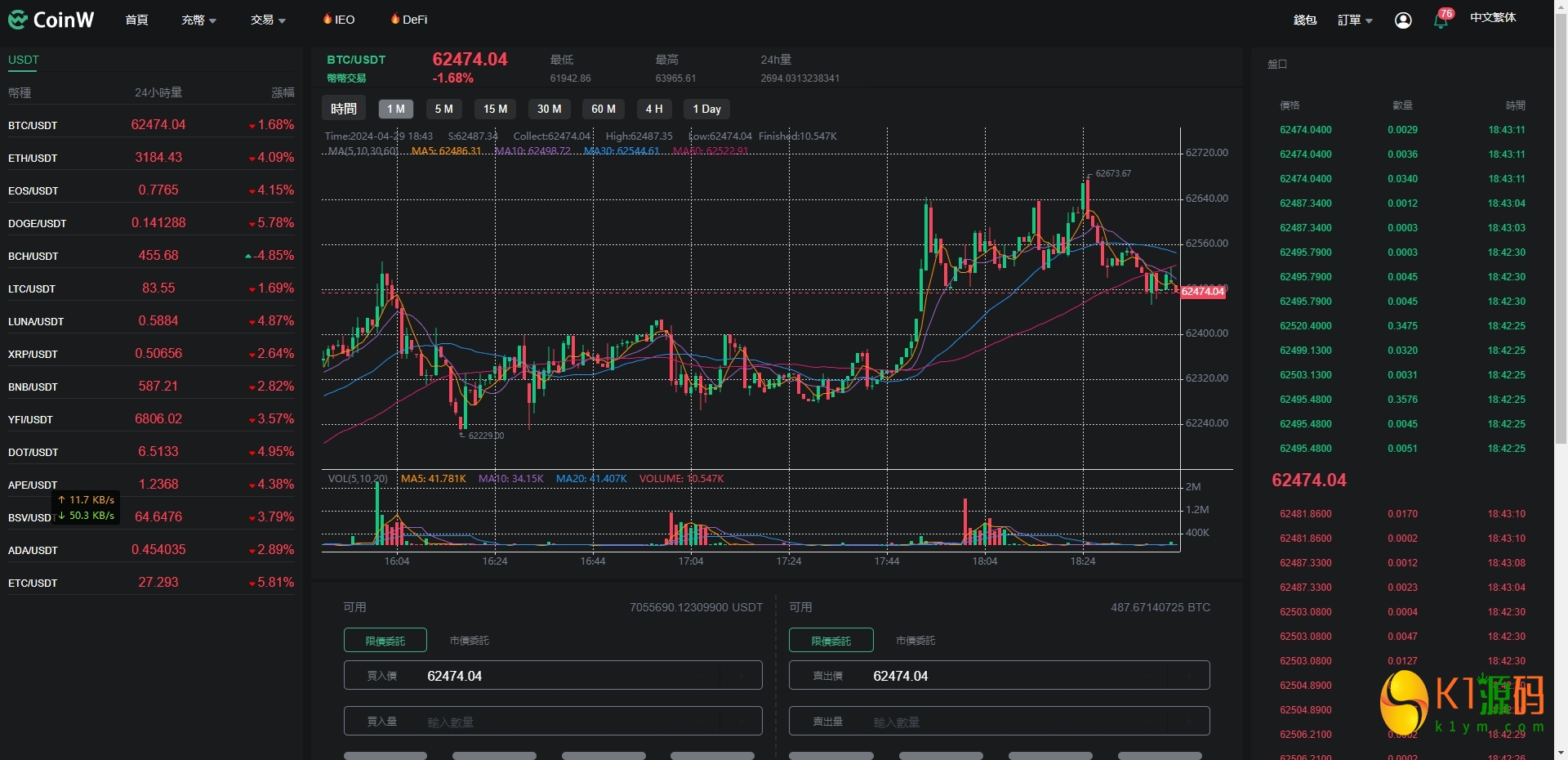Select EOS/USDT pair in list
Viewport: 1568px width, 760px height.
(151, 190)
